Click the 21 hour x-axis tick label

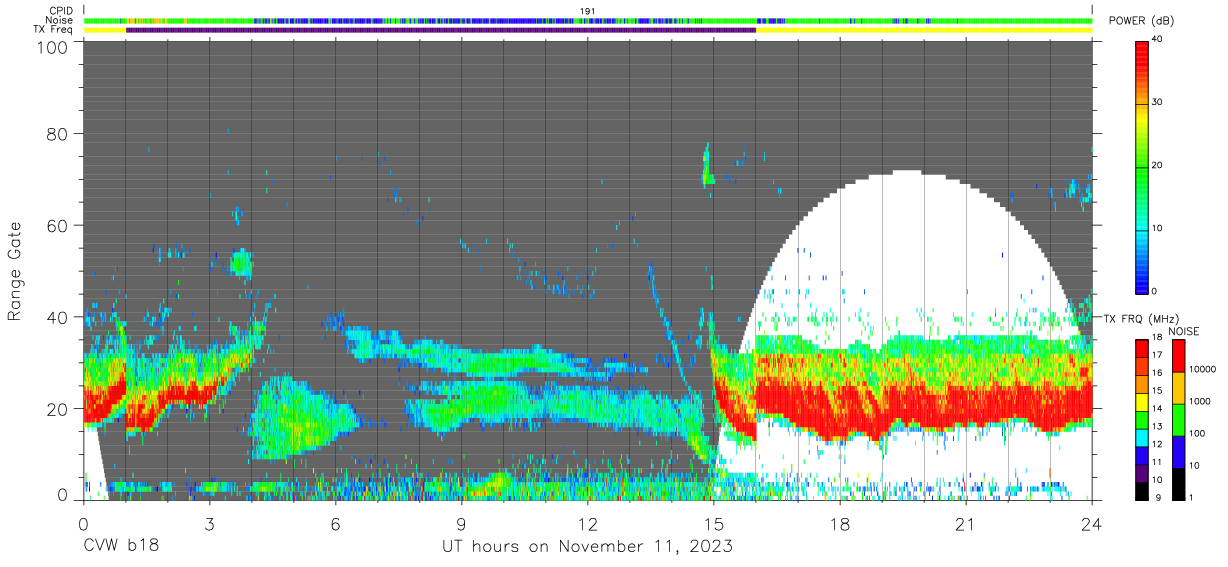point(966,524)
